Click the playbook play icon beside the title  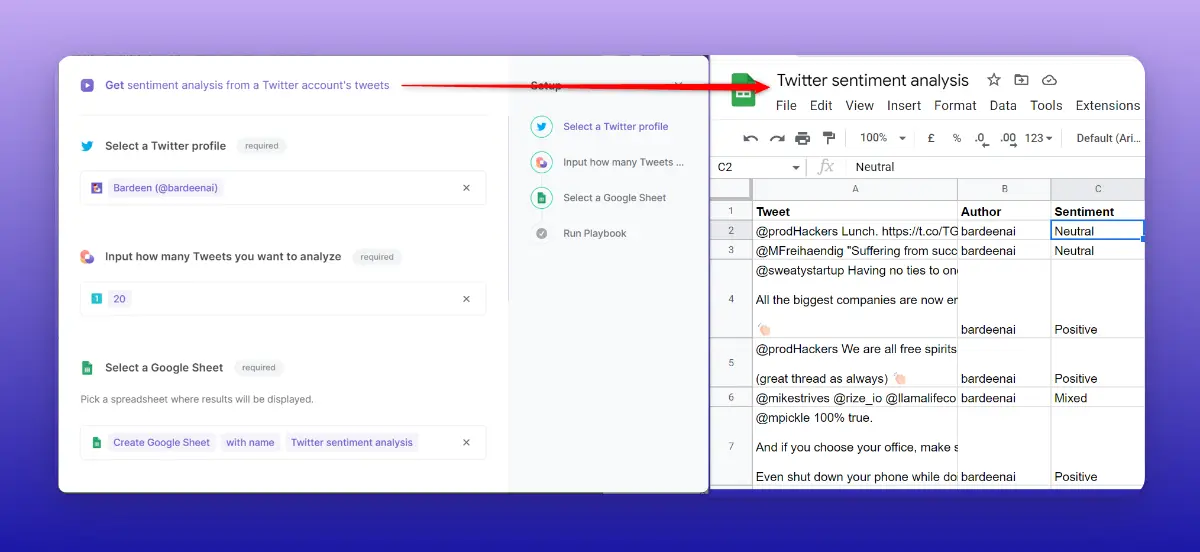(x=88, y=85)
